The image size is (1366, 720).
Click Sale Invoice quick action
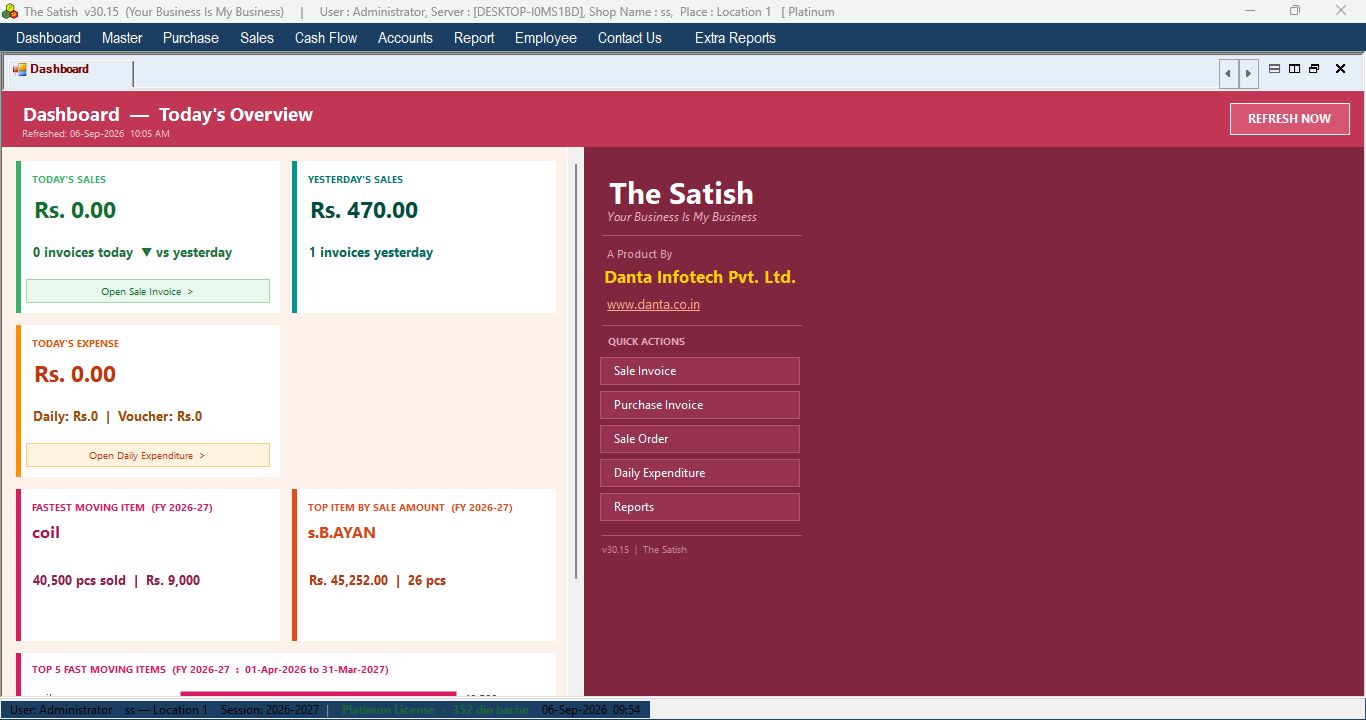click(x=700, y=371)
